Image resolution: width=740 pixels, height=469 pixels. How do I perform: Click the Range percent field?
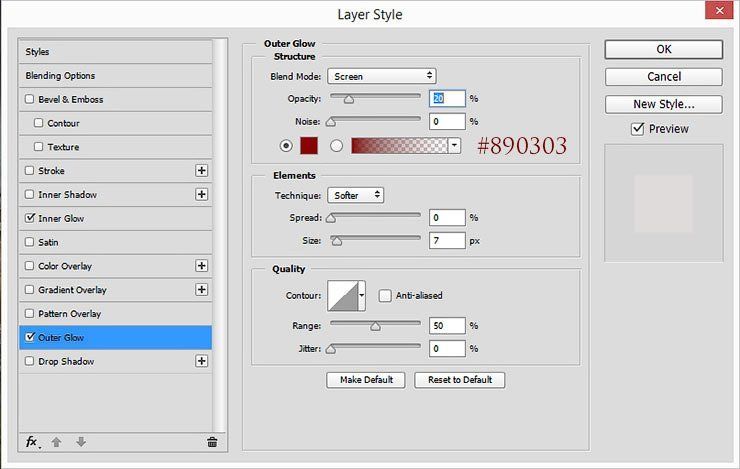coord(447,326)
